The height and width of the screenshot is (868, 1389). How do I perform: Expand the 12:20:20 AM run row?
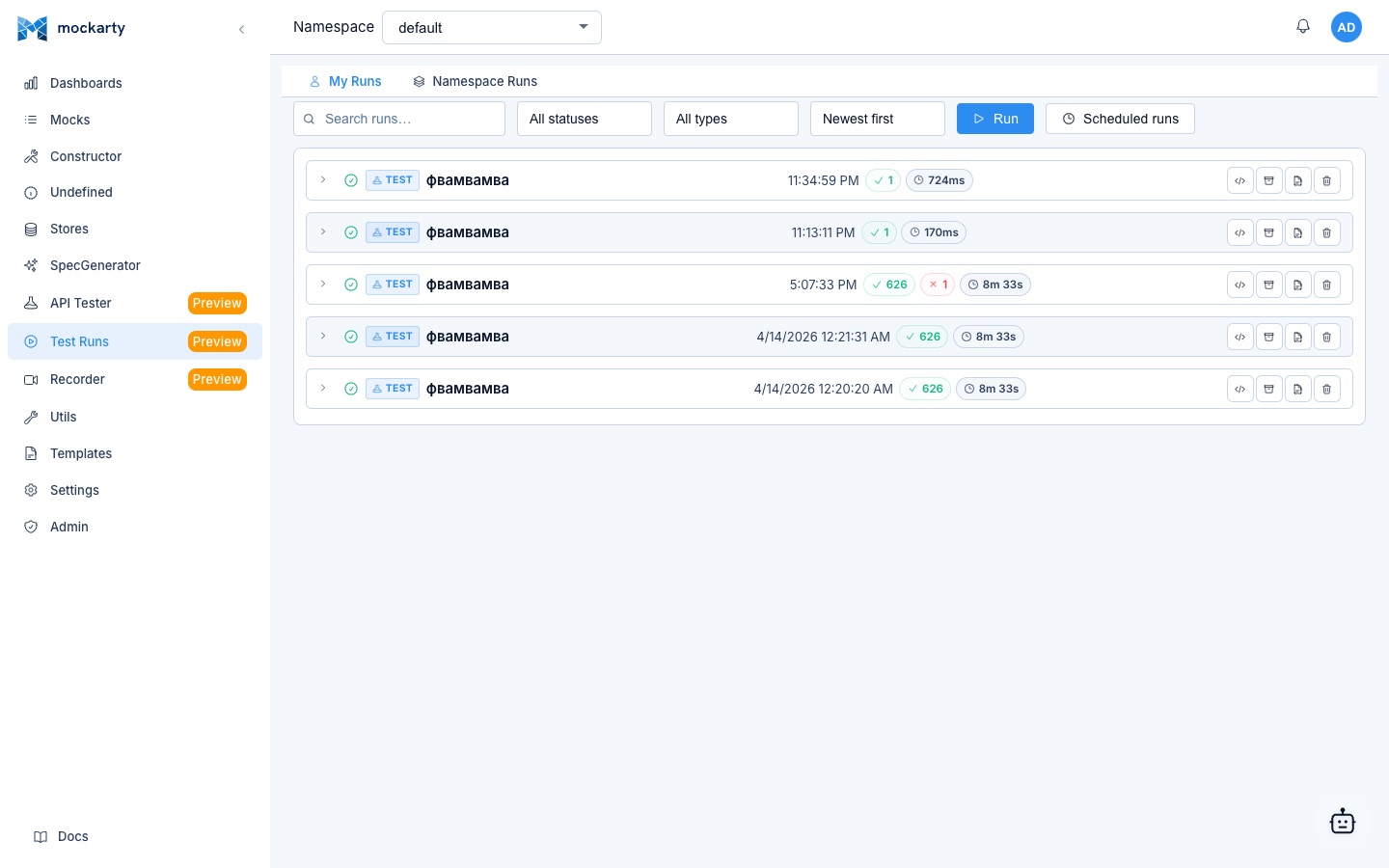coord(323,388)
